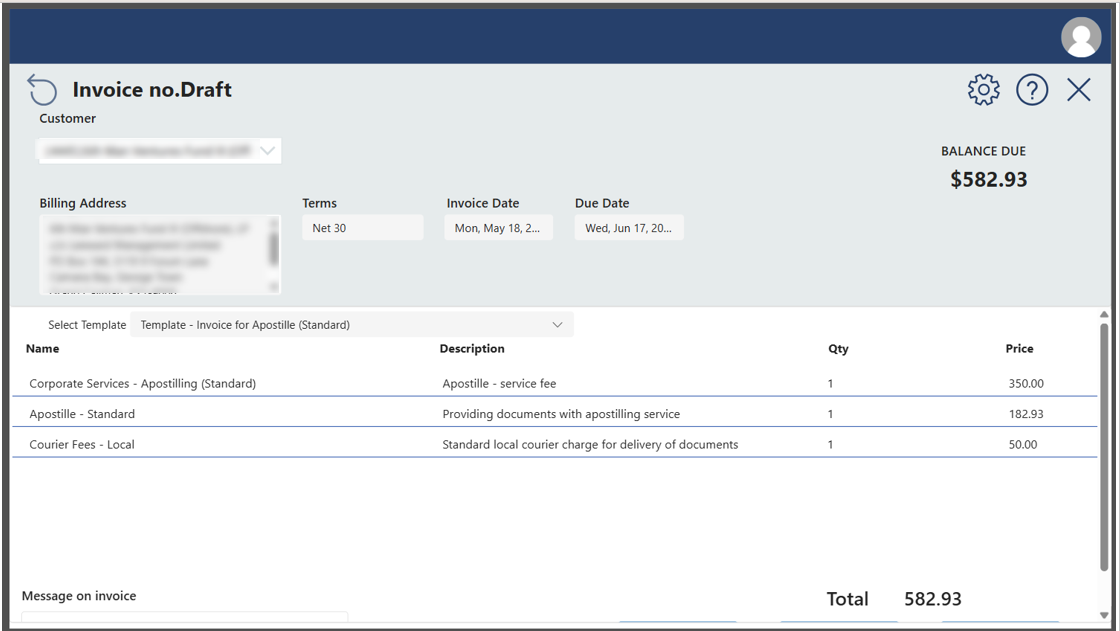The image size is (1120, 631).
Task: Select the Apostille - Standard line name
Action: [x=82, y=414]
